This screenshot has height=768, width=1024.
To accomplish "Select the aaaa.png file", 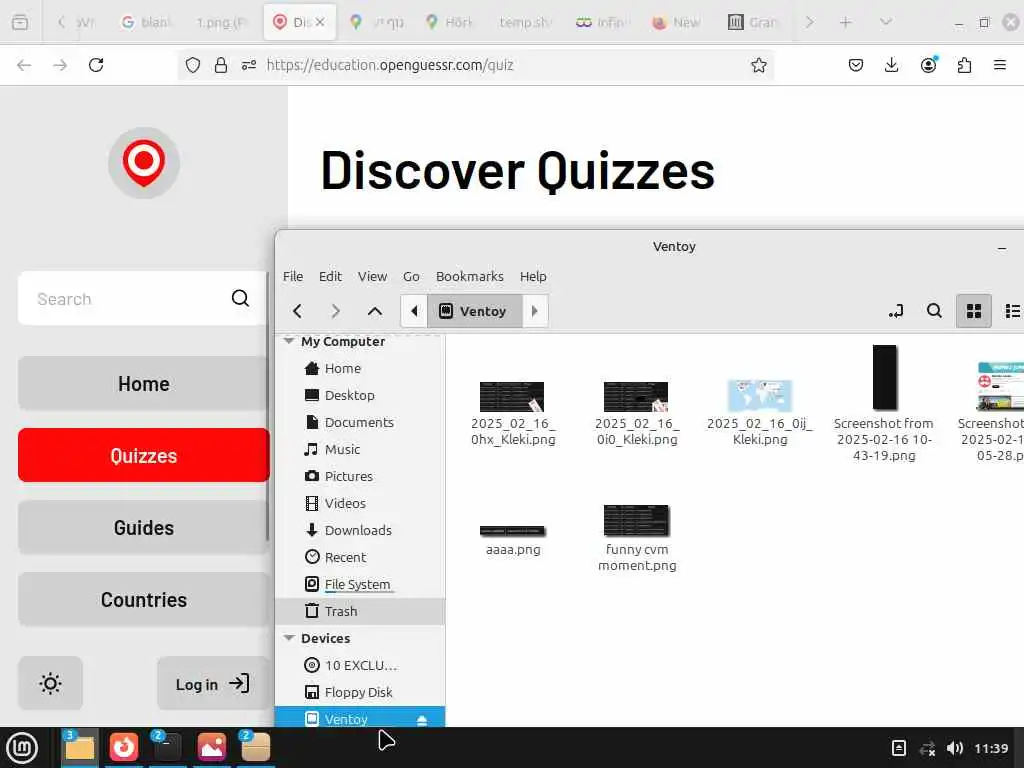I will pos(513,539).
